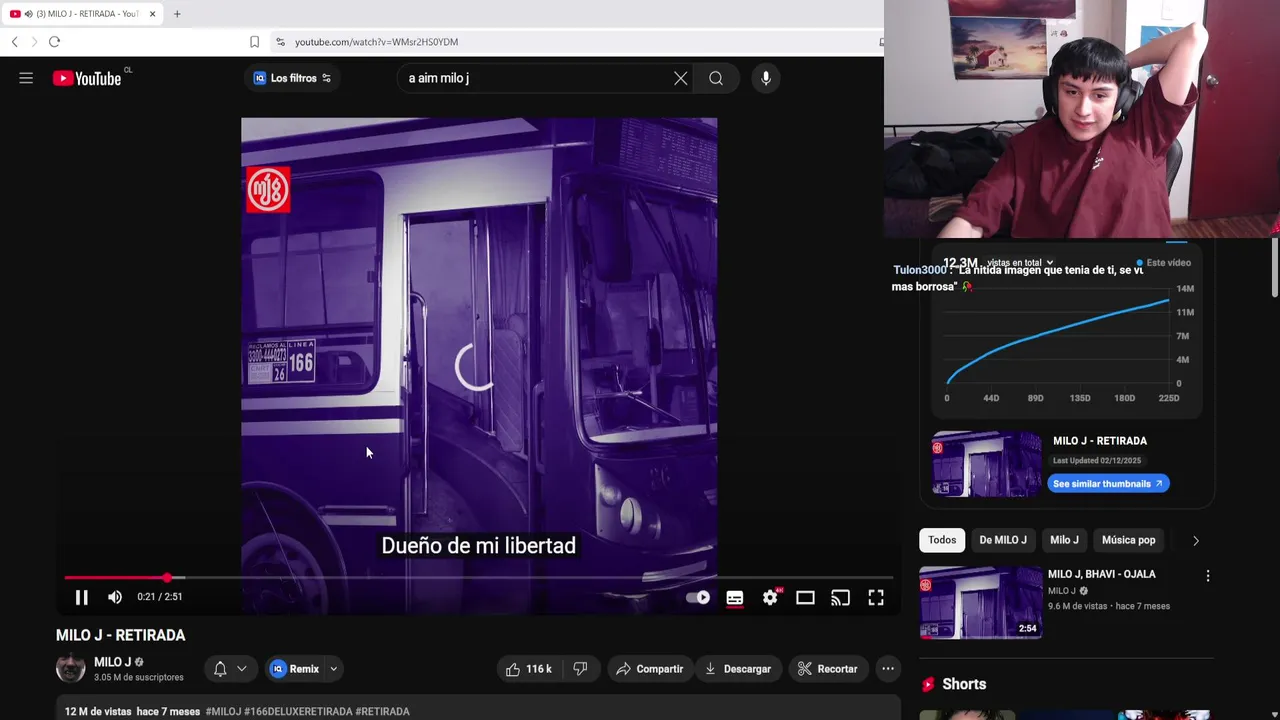Screen dimensions: 1280x720
Task: Like the video with 116 k
Action: [x=530, y=669]
